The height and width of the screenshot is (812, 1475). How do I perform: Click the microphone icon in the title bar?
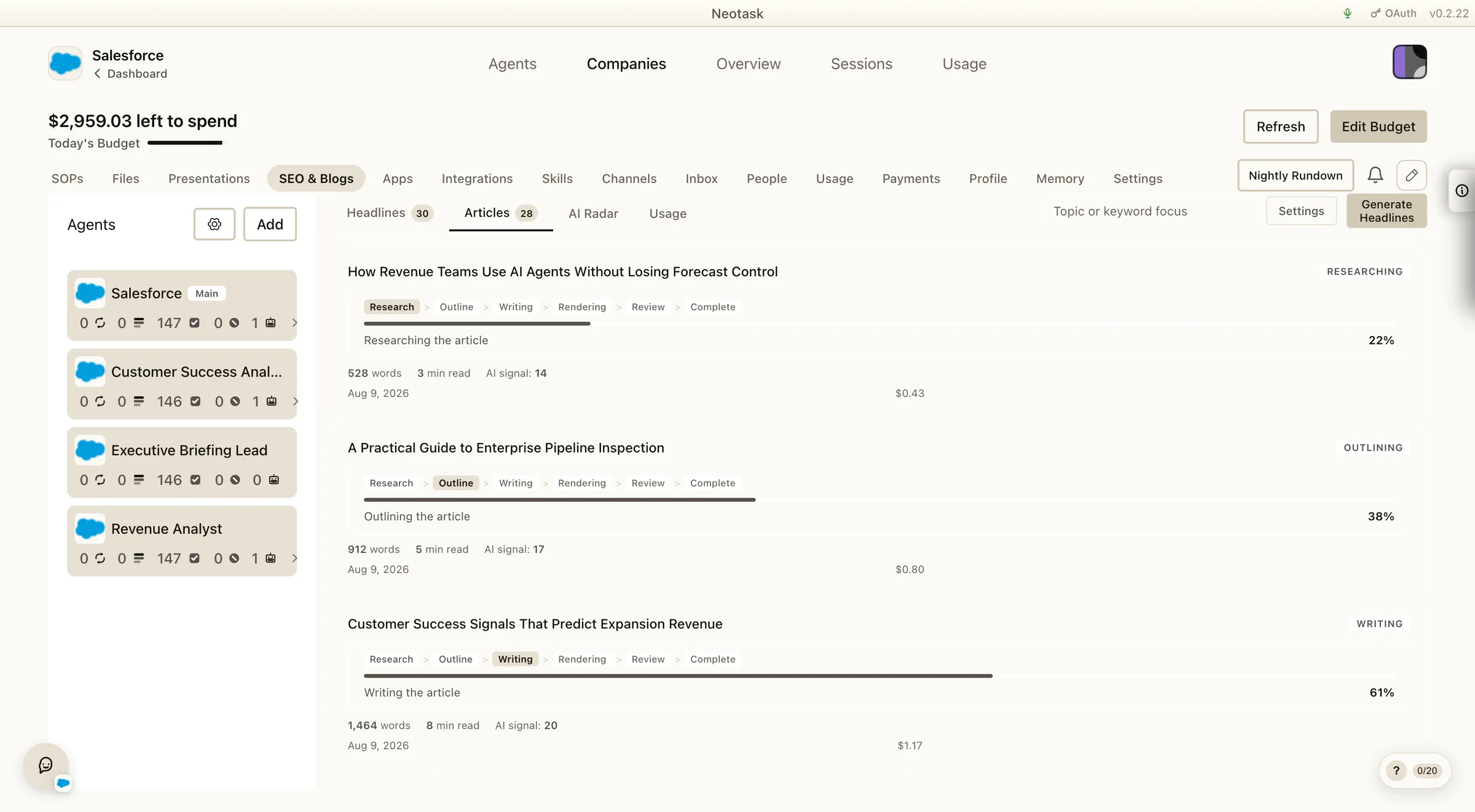[x=1347, y=14]
